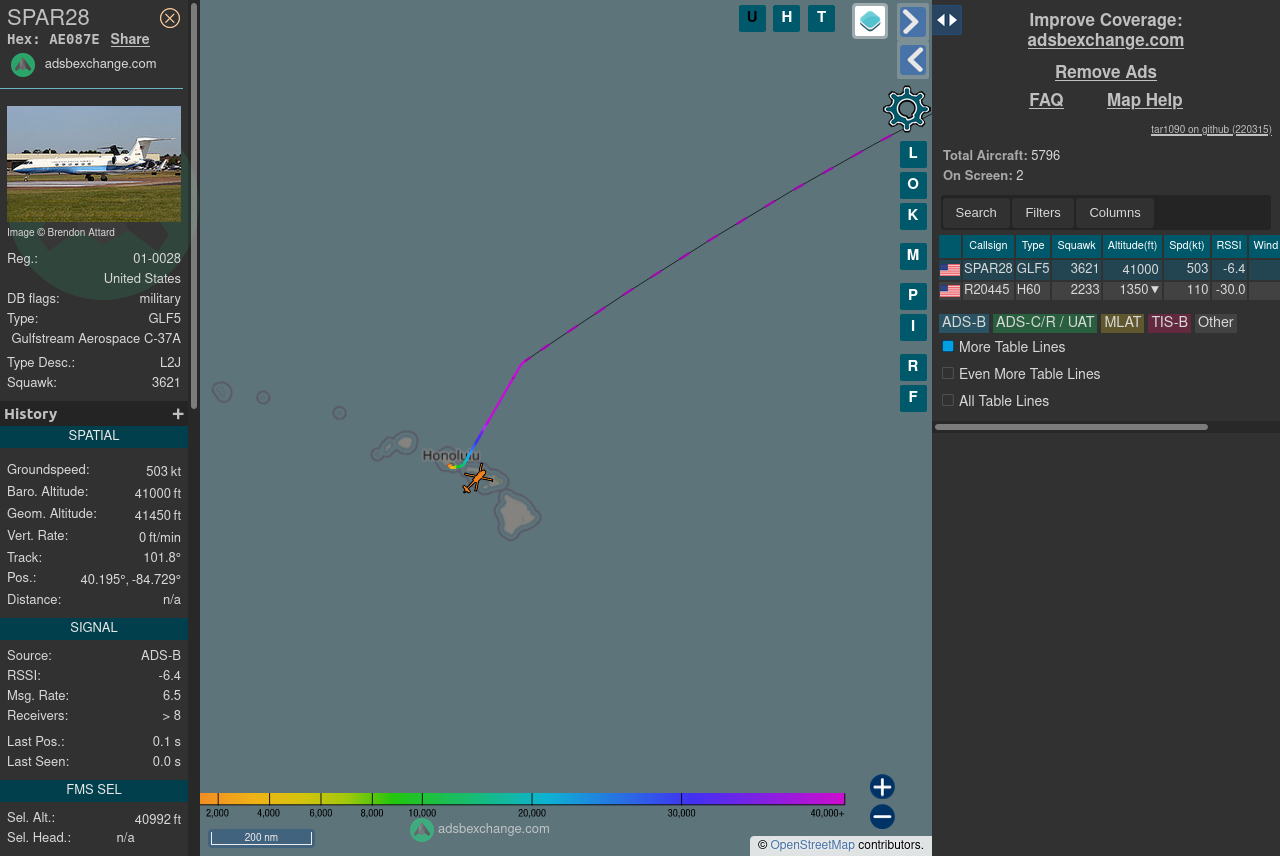Select the orange aircraft icon on map
The image size is (1280, 856).
tap(477, 479)
